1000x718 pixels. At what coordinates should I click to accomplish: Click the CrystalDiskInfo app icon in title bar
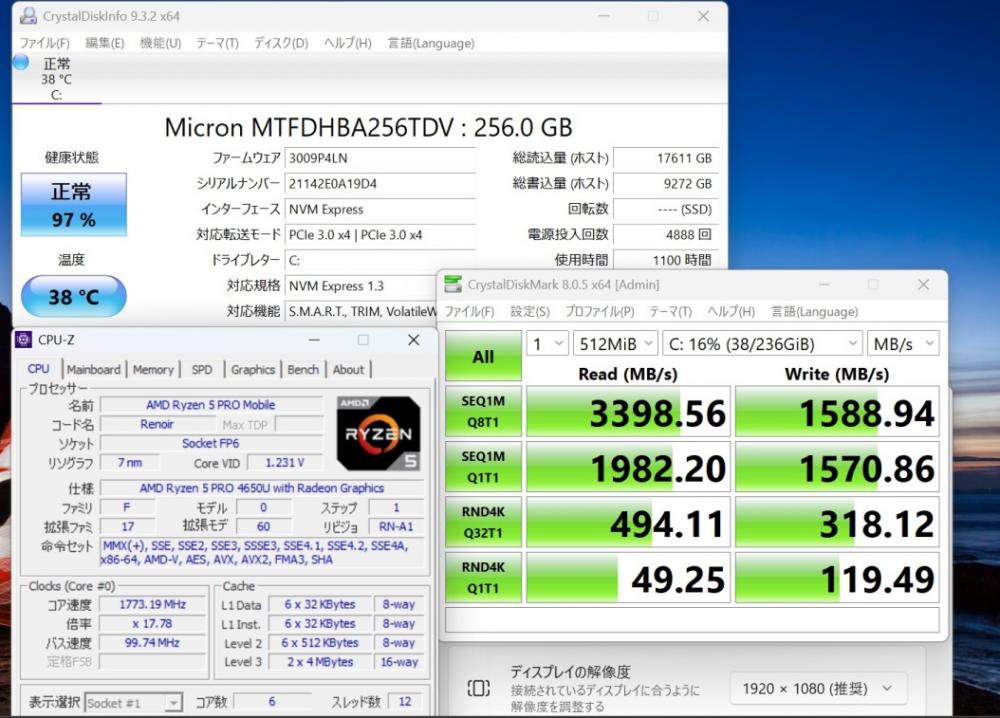click(28, 16)
